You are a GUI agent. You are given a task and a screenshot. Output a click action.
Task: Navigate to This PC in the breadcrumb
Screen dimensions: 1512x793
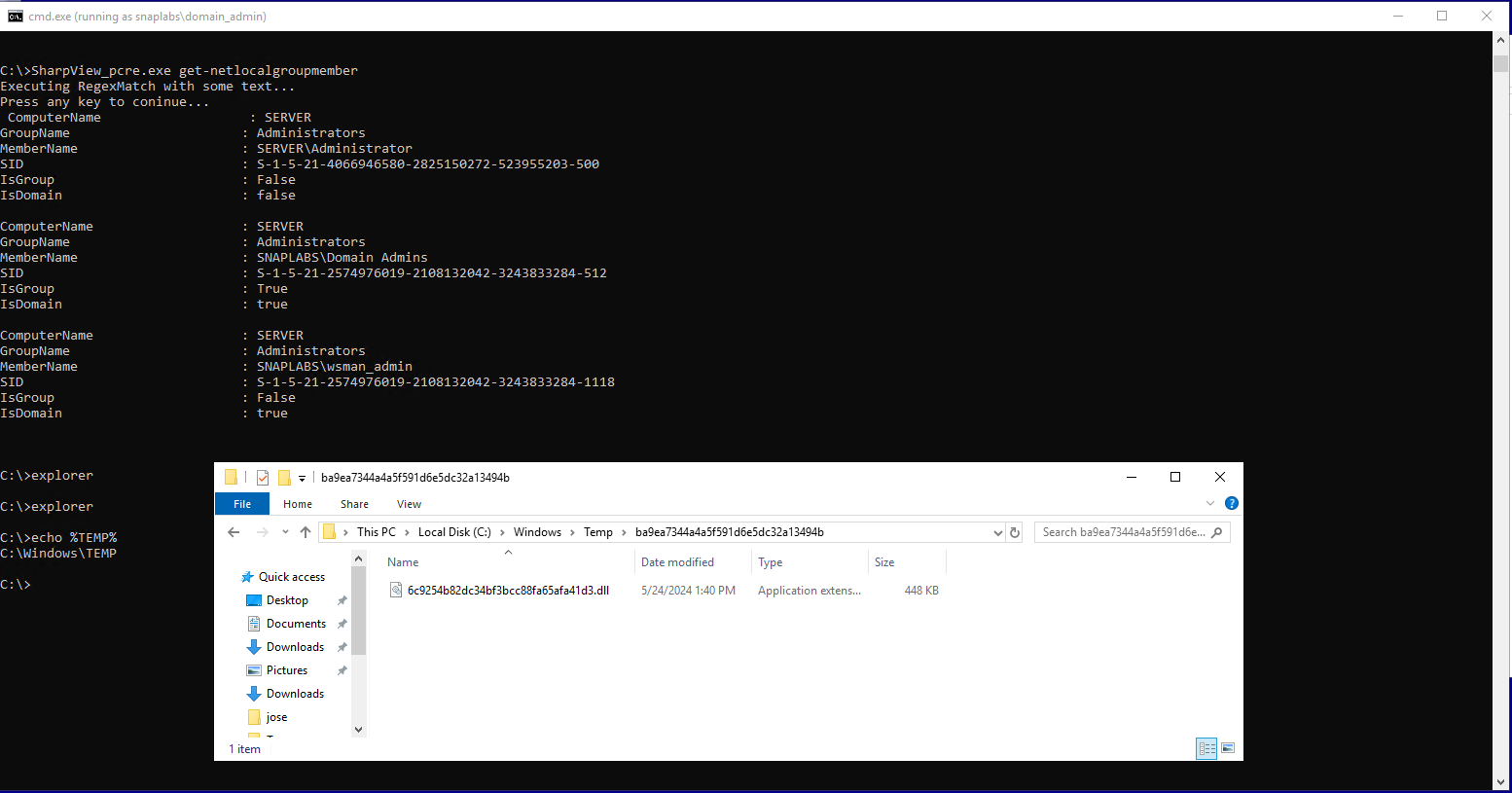pyautogui.click(x=377, y=532)
